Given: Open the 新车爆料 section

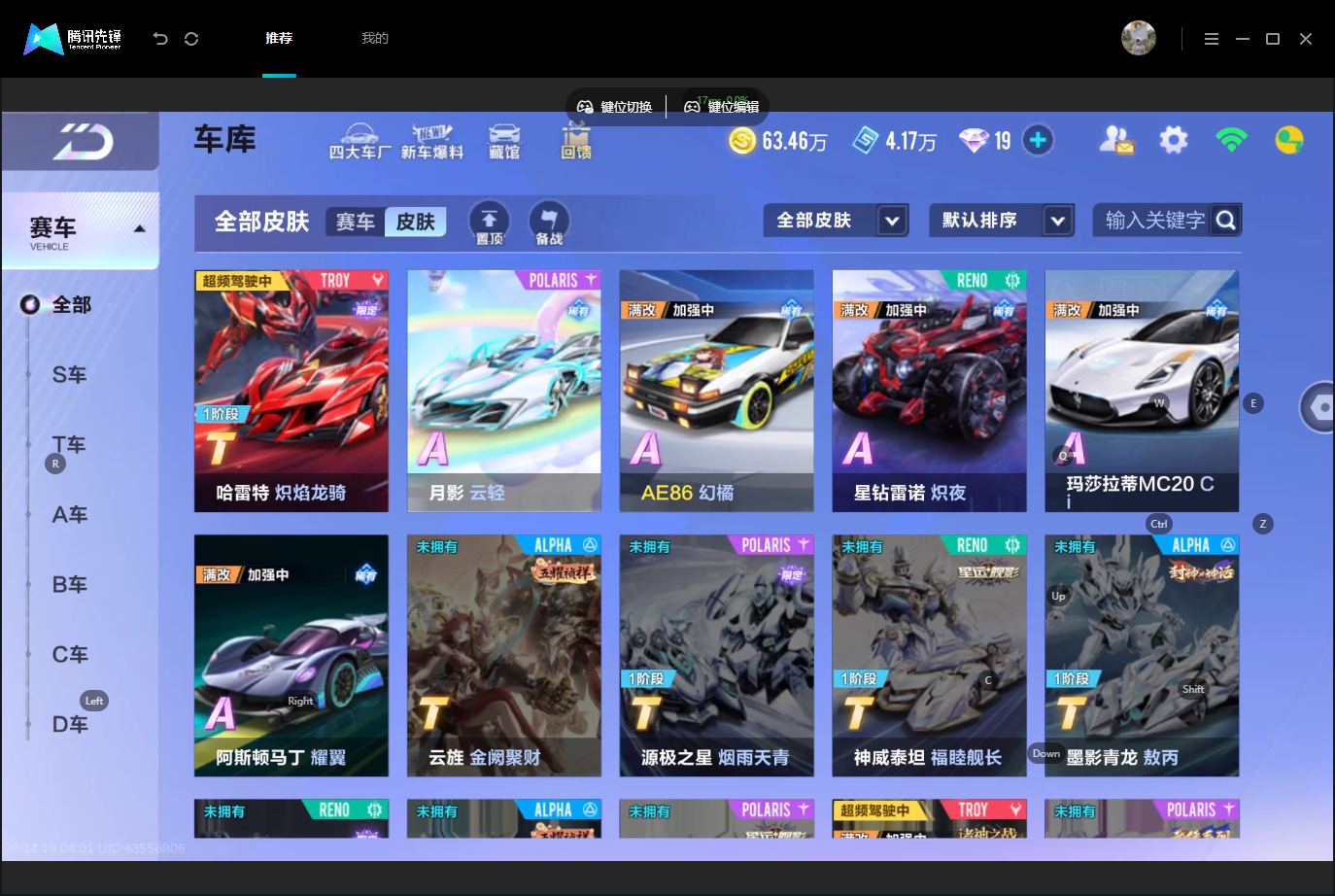Looking at the screenshot, I should 432,142.
